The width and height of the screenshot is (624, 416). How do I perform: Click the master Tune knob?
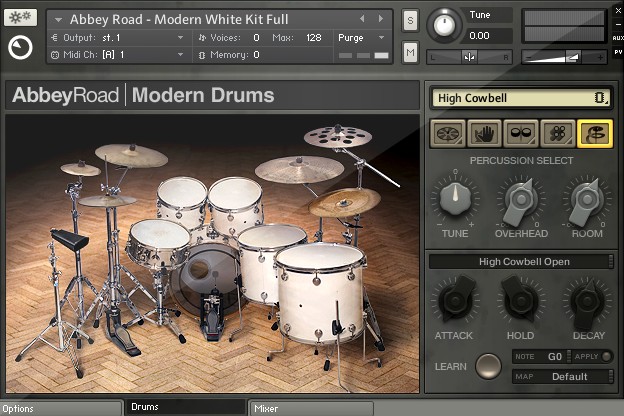coord(444,25)
